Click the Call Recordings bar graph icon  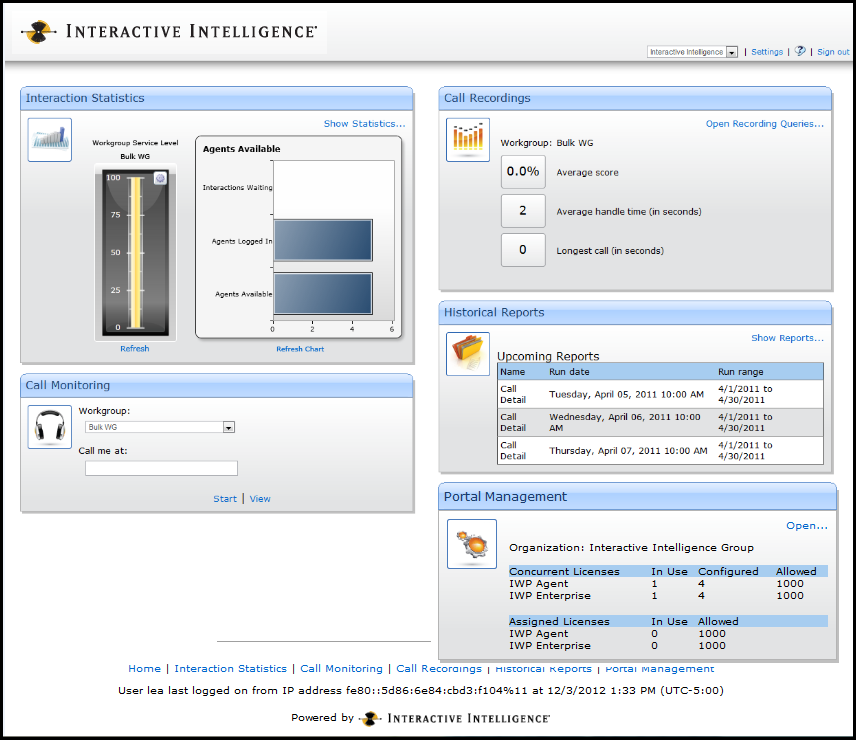click(467, 140)
